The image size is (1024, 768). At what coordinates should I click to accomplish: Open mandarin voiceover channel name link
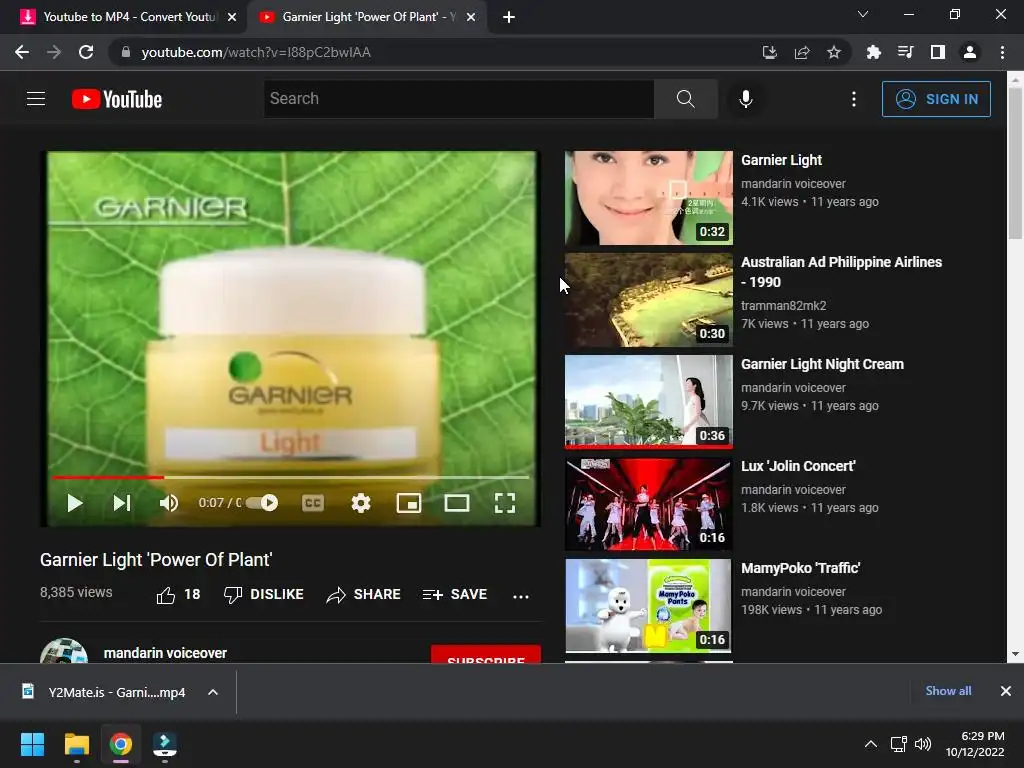pos(165,653)
